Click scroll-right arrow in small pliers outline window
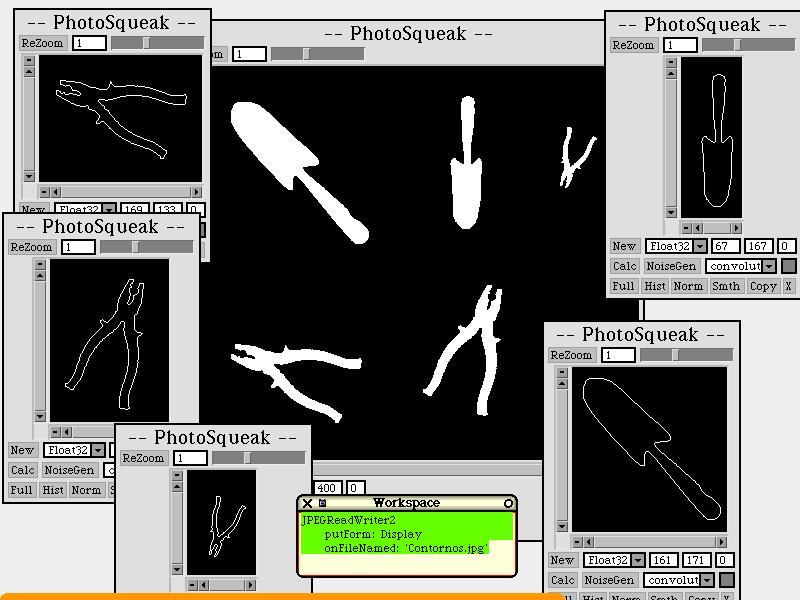The width and height of the screenshot is (800, 600). click(250, 585)
